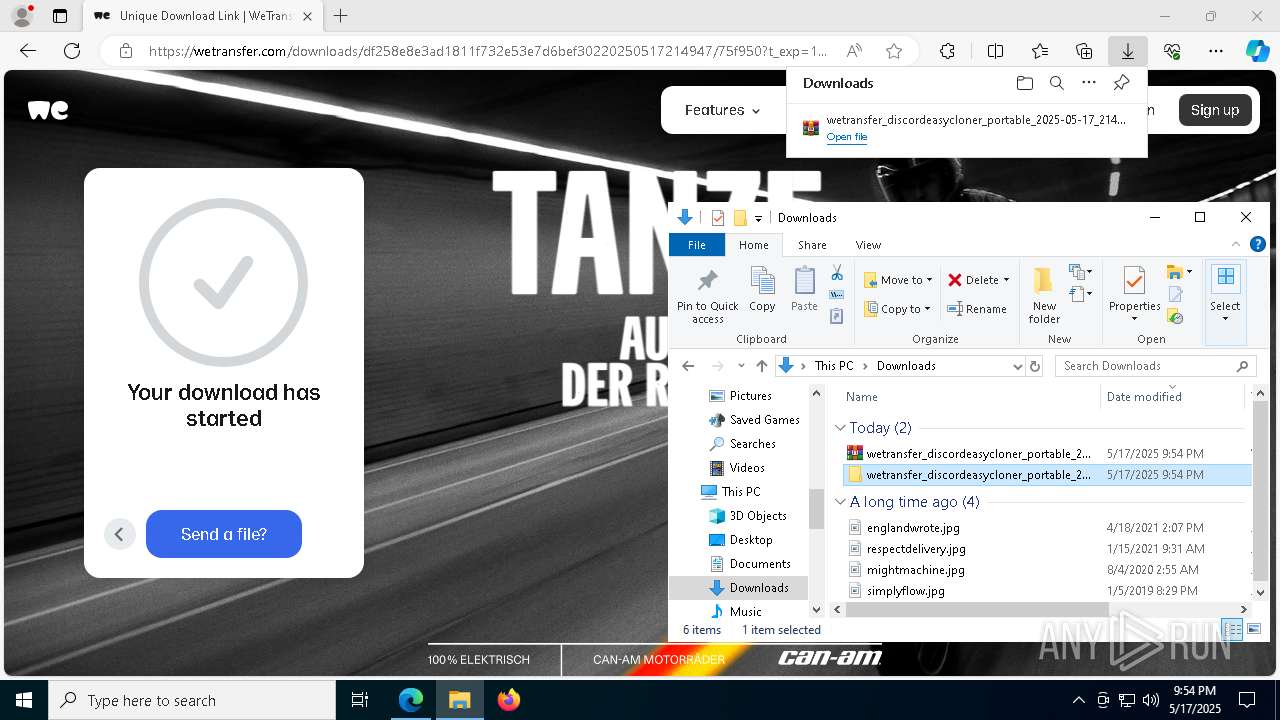
Task: Click the Edge Downloads toolbar button
Action: [1127, 51]
